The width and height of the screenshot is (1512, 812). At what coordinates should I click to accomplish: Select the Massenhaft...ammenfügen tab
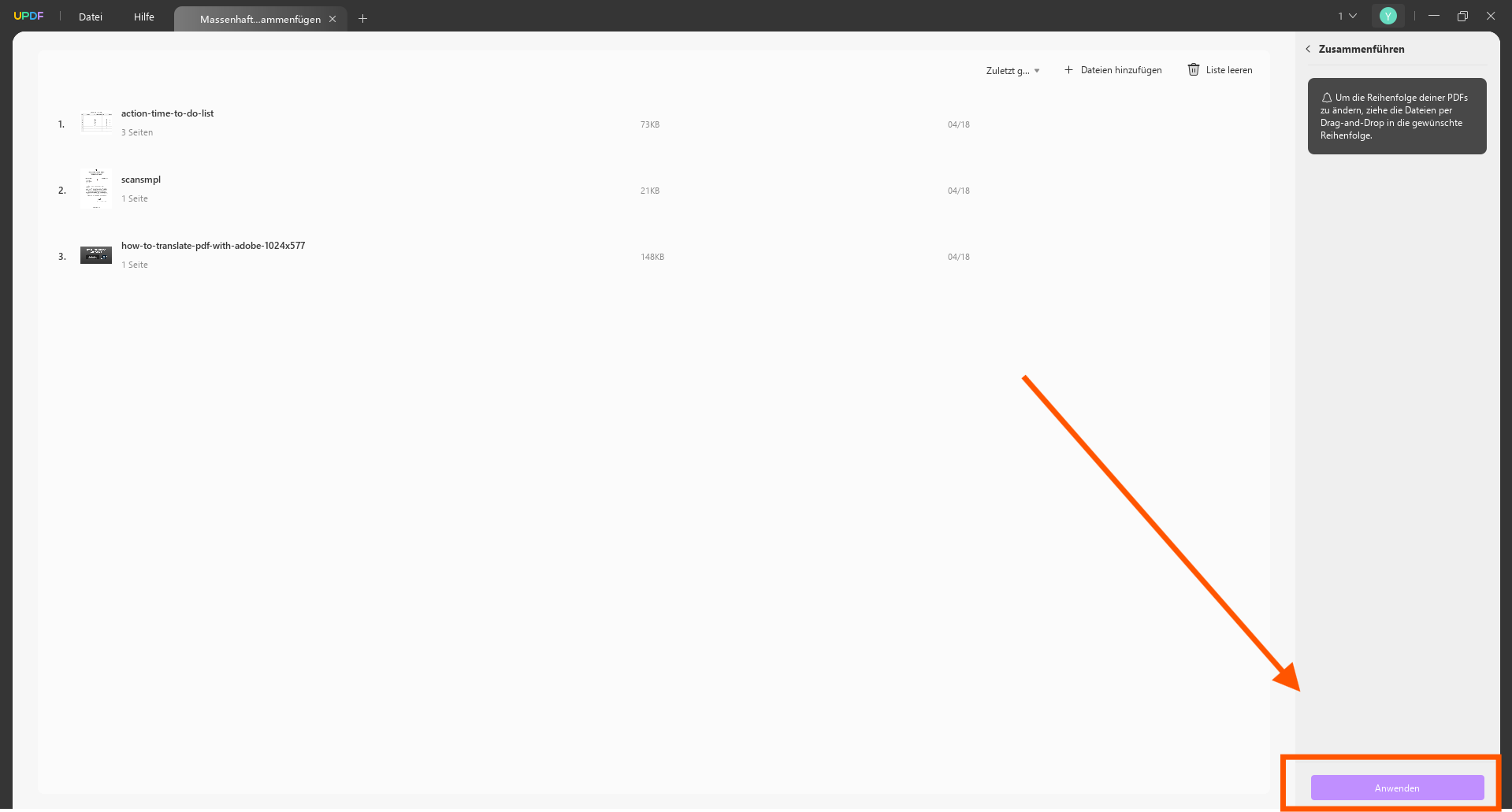click(x=260, y=19)
